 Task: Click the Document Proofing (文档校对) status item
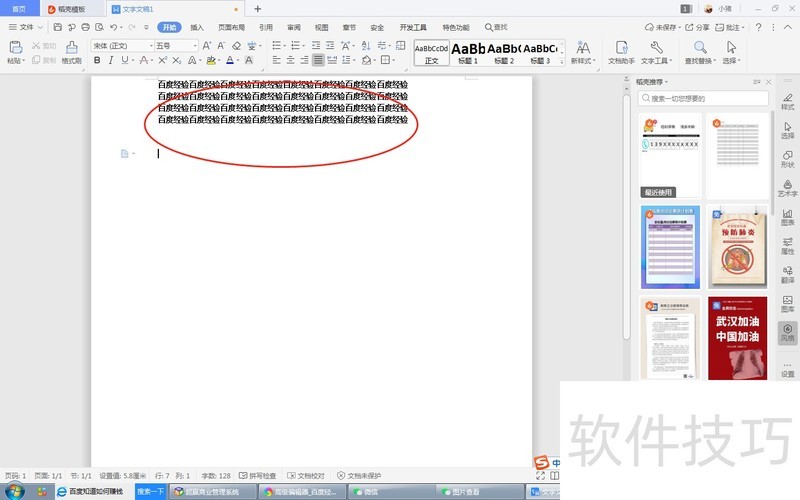(x=306, y=476)
